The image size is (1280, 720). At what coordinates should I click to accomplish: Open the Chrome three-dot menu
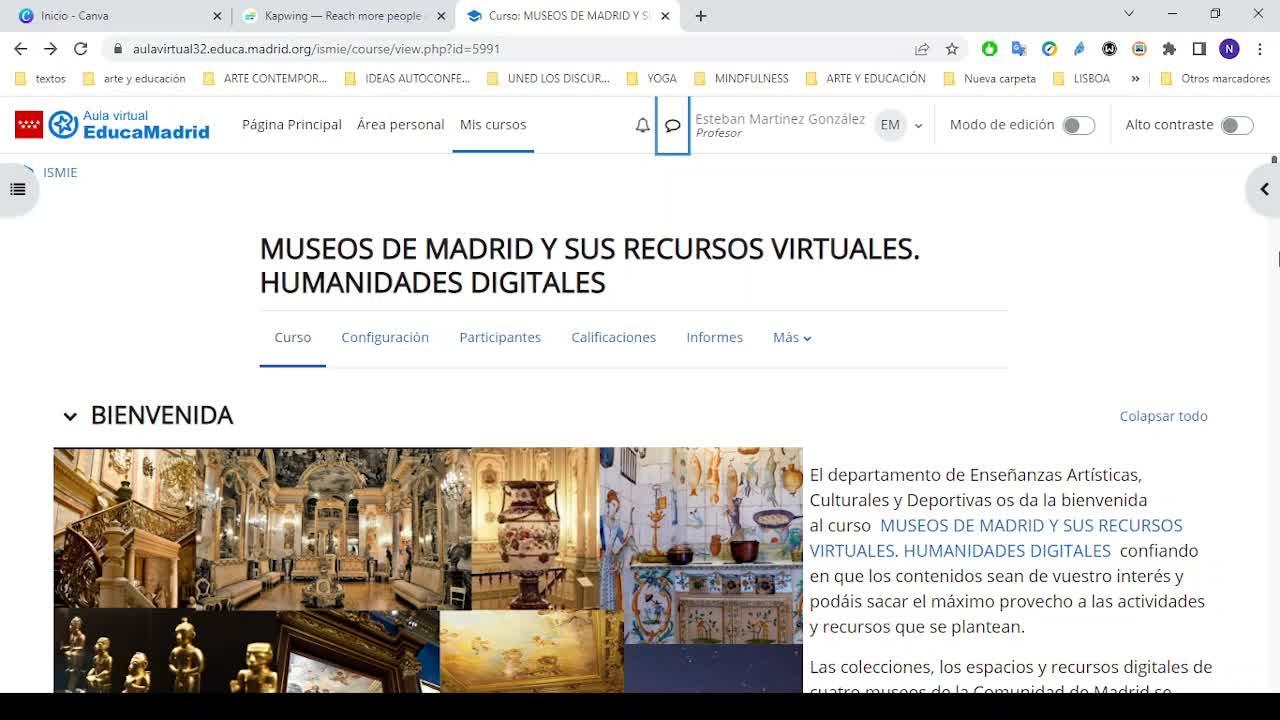(x=1259, y=48)
